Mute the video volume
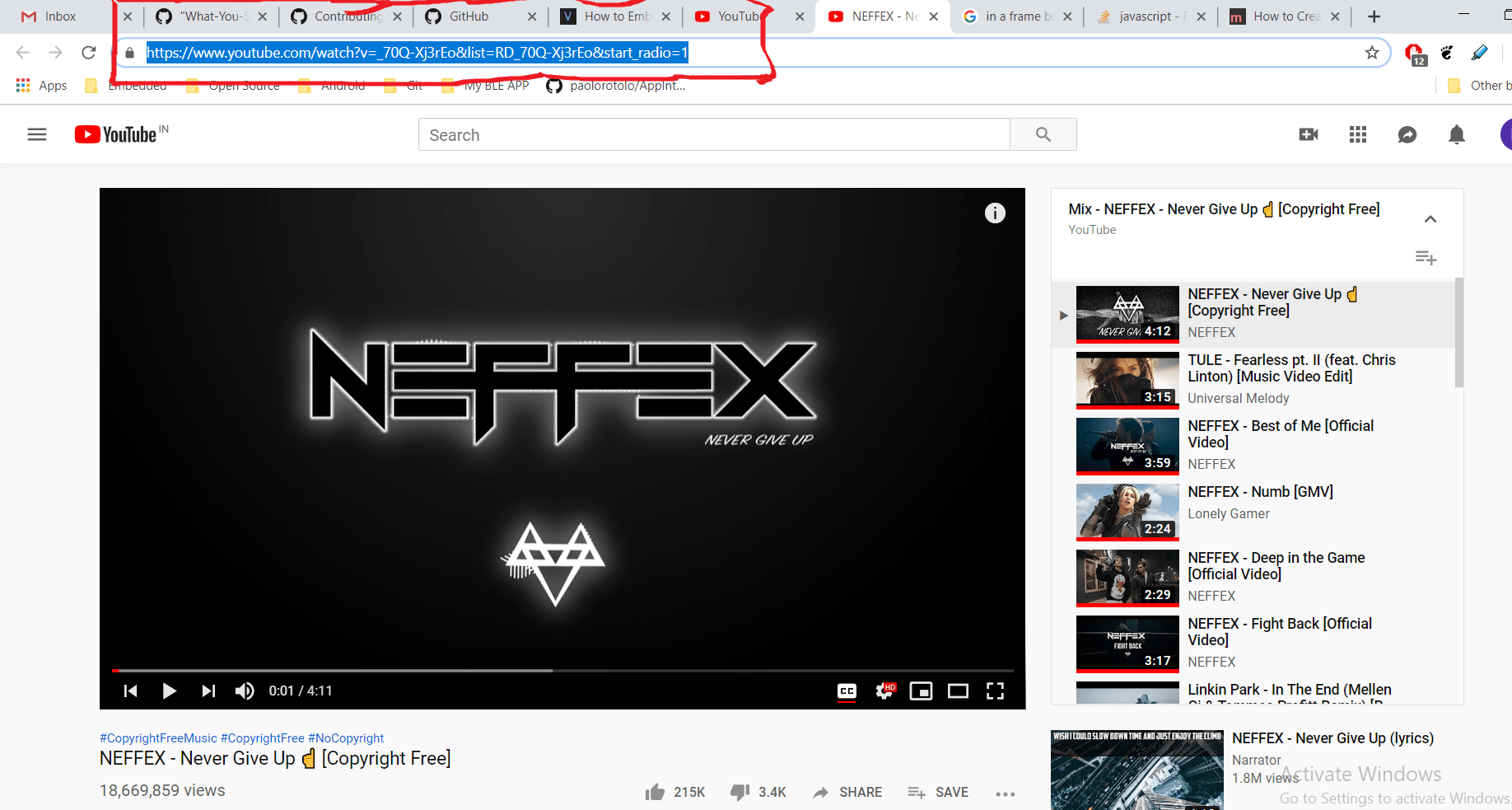Screen dimensions: 1512x810 pos(245,691)
